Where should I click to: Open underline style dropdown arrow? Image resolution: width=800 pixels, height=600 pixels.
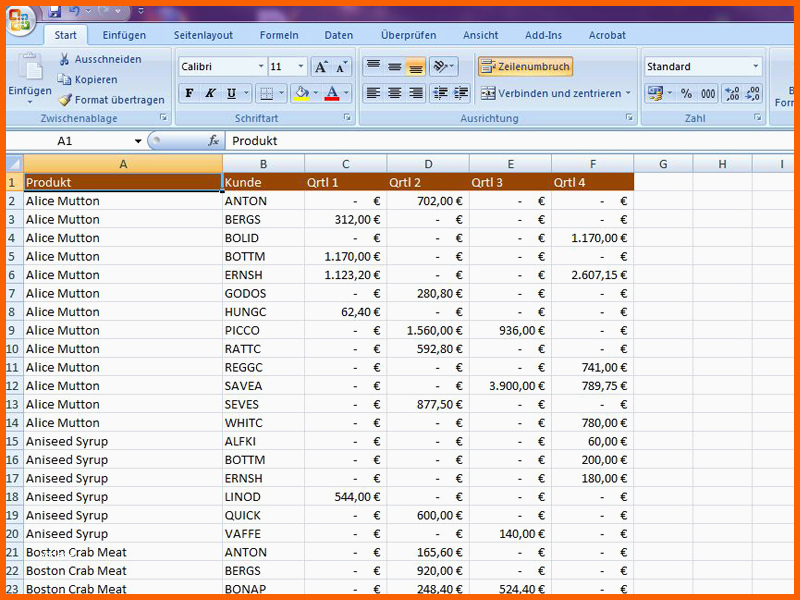[x=246, y=93]
